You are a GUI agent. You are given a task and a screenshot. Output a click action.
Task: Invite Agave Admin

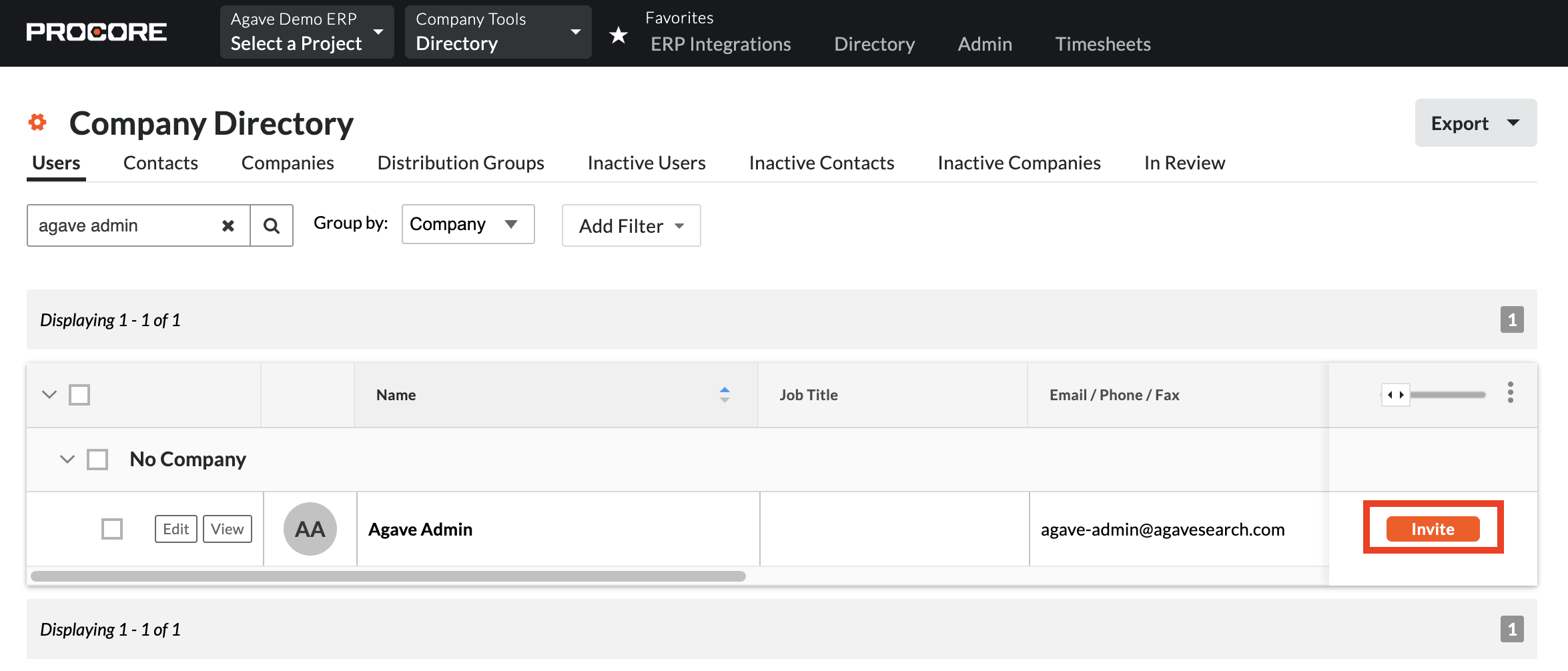point(1433,529)
